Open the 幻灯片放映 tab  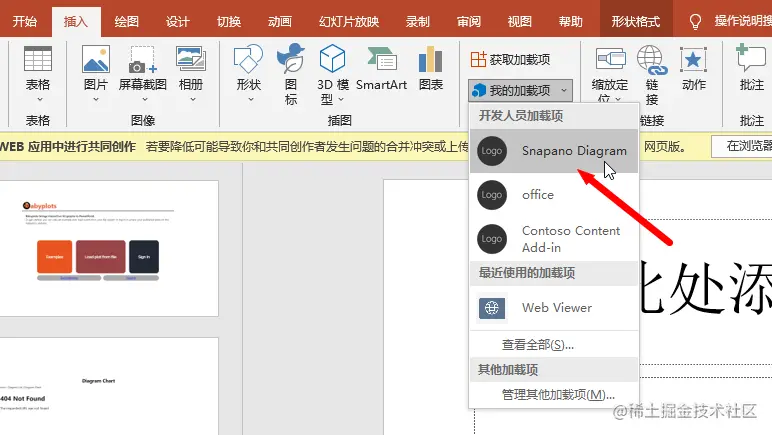click(x=349, y=22)
